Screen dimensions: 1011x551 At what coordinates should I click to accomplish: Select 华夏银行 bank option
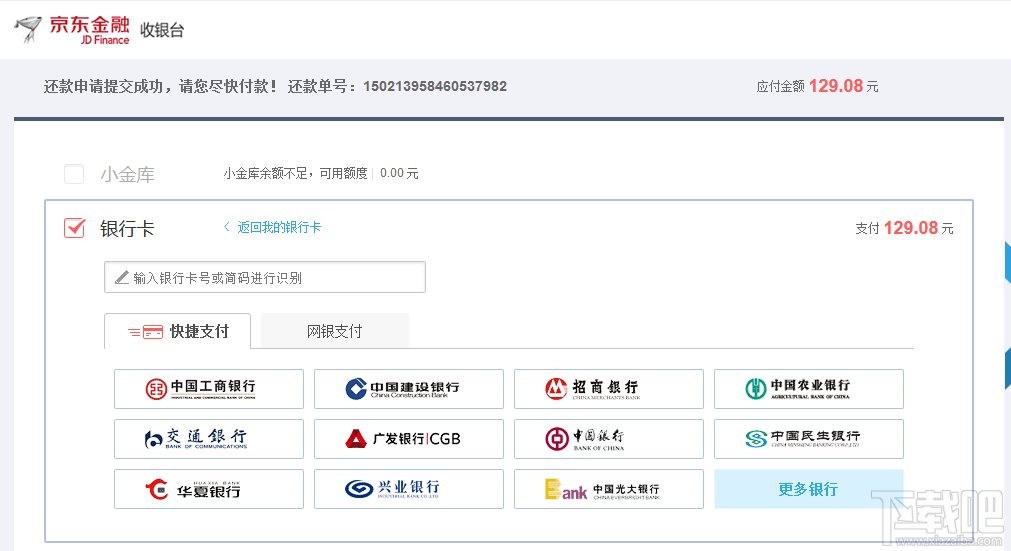209,489
